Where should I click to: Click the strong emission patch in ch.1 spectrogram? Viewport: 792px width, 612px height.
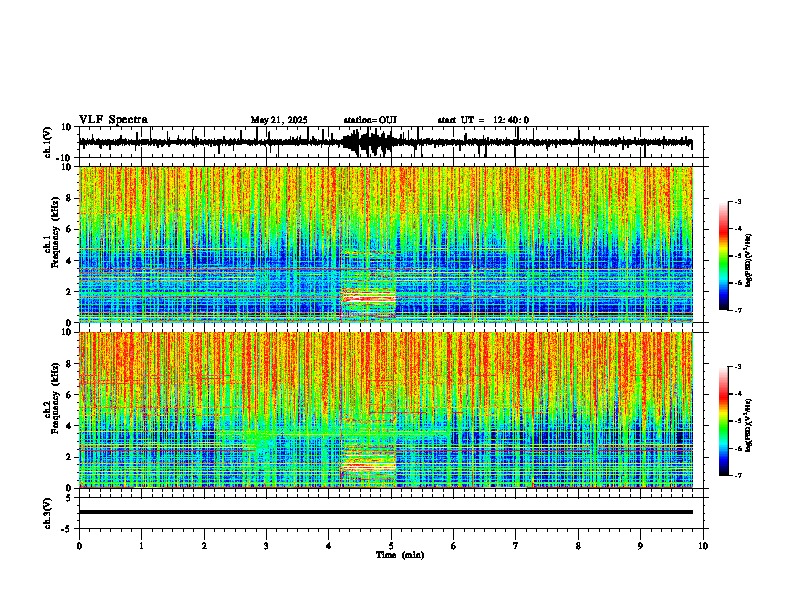pyautogui.click(x=368, y=296)
